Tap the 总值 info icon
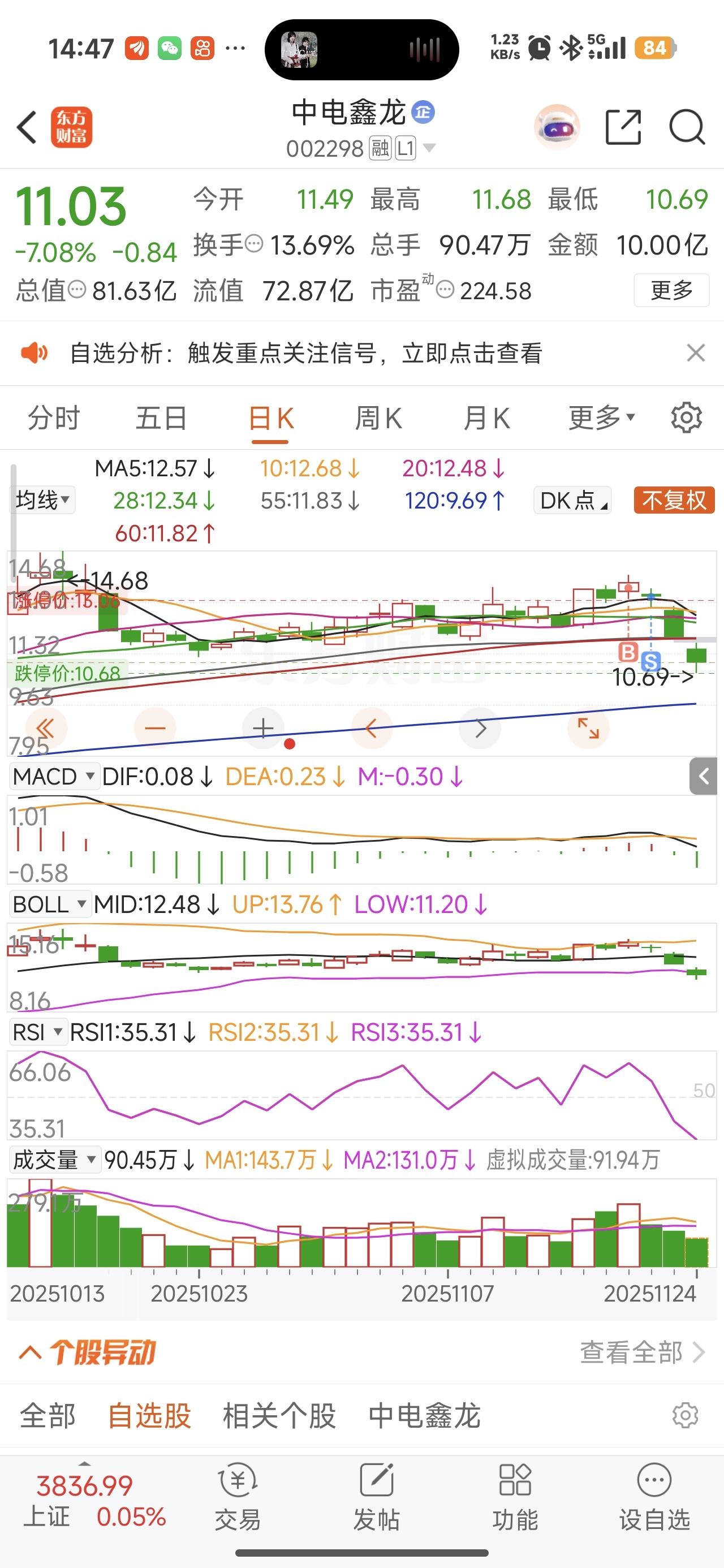The width and height of the screenshot is (724, 1568). (77, 290)
